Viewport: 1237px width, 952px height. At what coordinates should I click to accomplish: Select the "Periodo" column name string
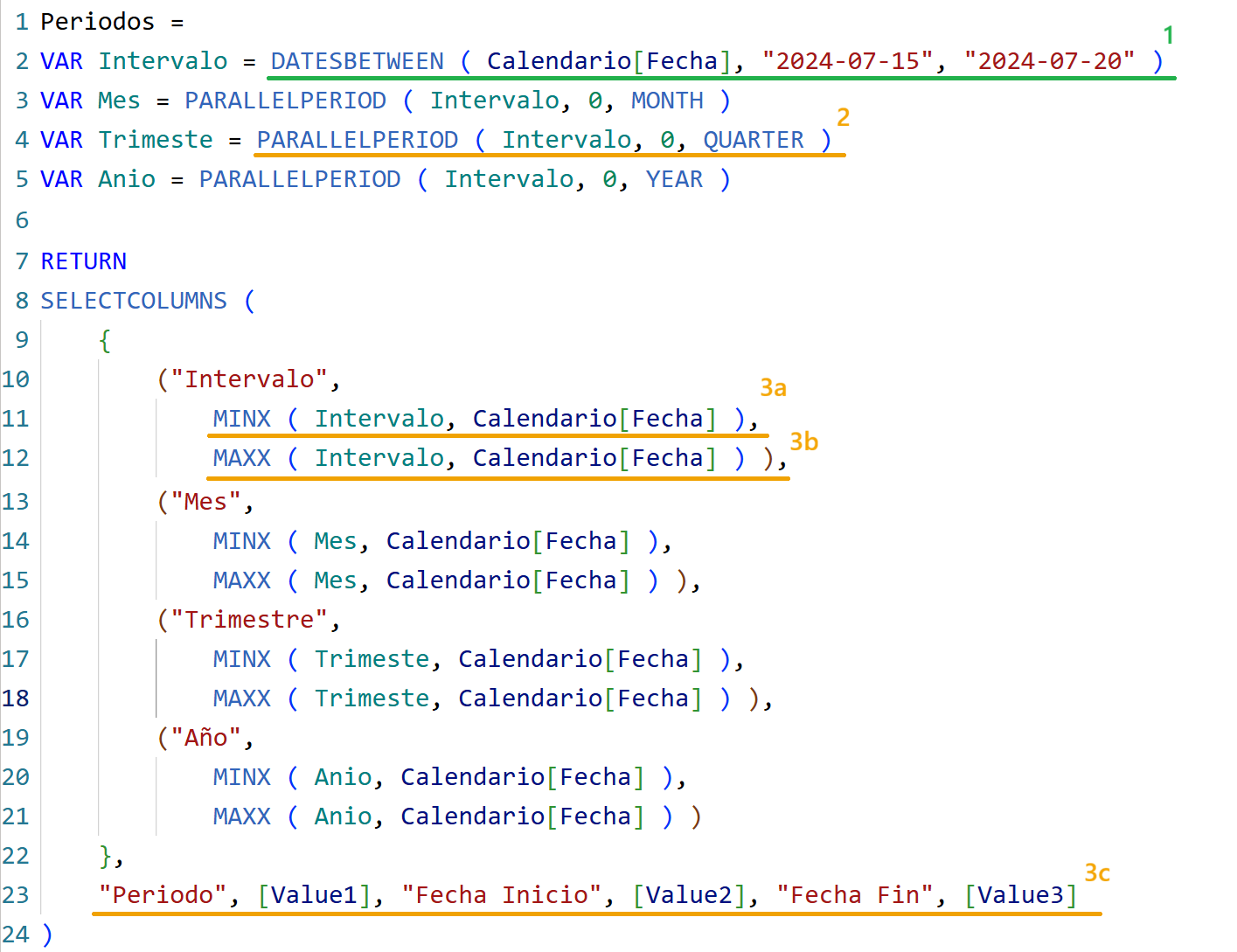click(x=163, y=895)
